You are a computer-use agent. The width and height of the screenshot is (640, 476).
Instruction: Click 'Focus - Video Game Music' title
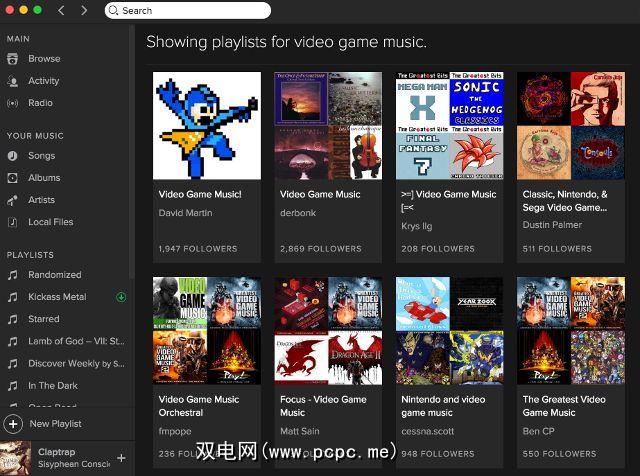click(x=323, y=406)
